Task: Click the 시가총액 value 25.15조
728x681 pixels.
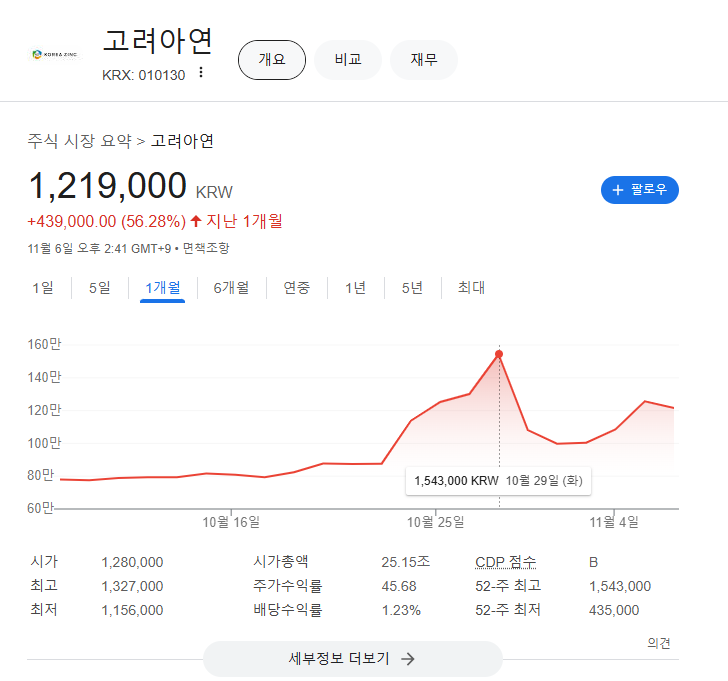Action: [406, 562]
